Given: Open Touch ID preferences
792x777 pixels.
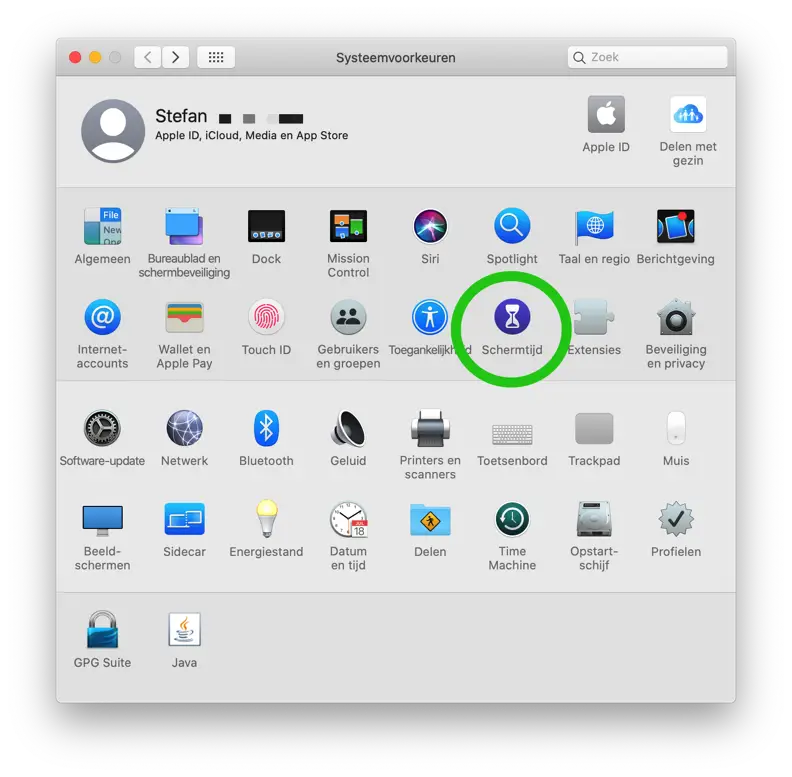Looking at the screenshot, I should tap(266, 317).
